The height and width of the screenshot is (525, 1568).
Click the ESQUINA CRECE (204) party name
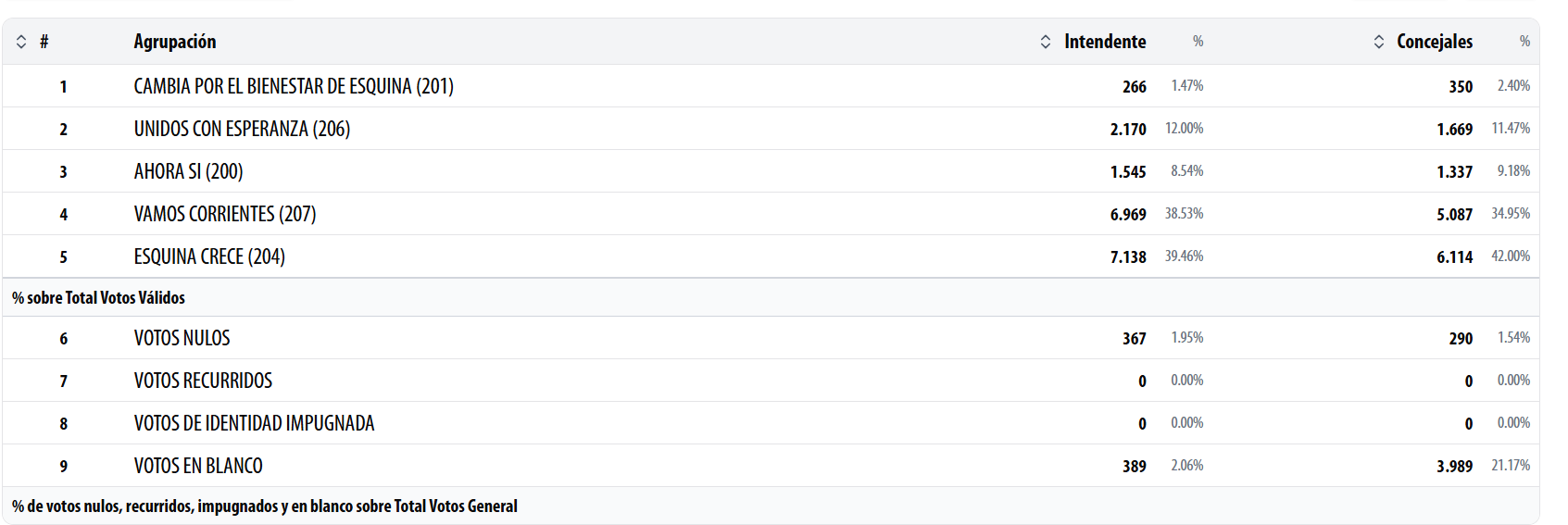click(x=209, y=256)
